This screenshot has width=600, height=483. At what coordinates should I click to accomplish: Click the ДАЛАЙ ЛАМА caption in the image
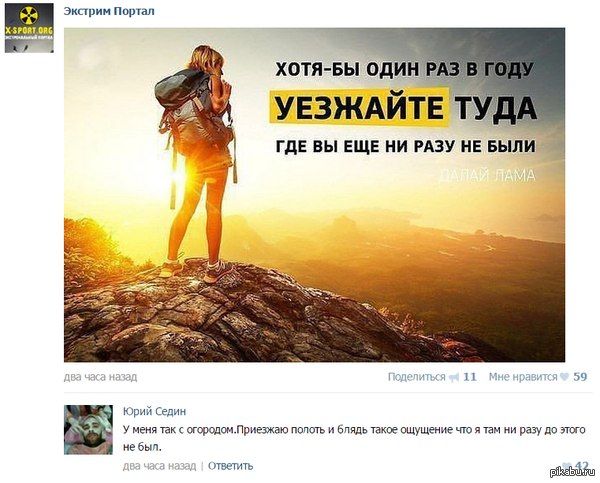point(486,175)
